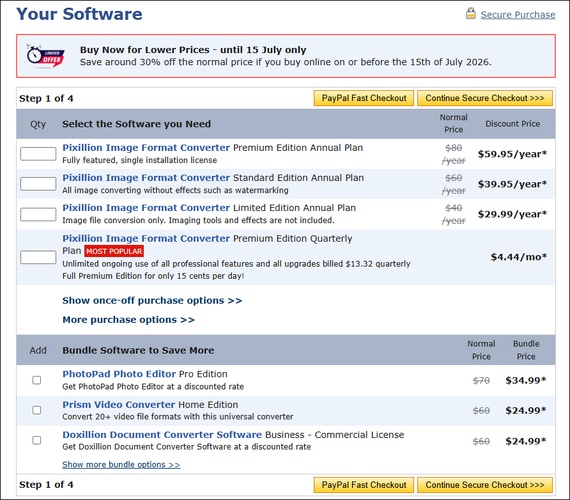Expand More purchase options
This screenshot has height=500, width=570.
click(x=128, y=320)
